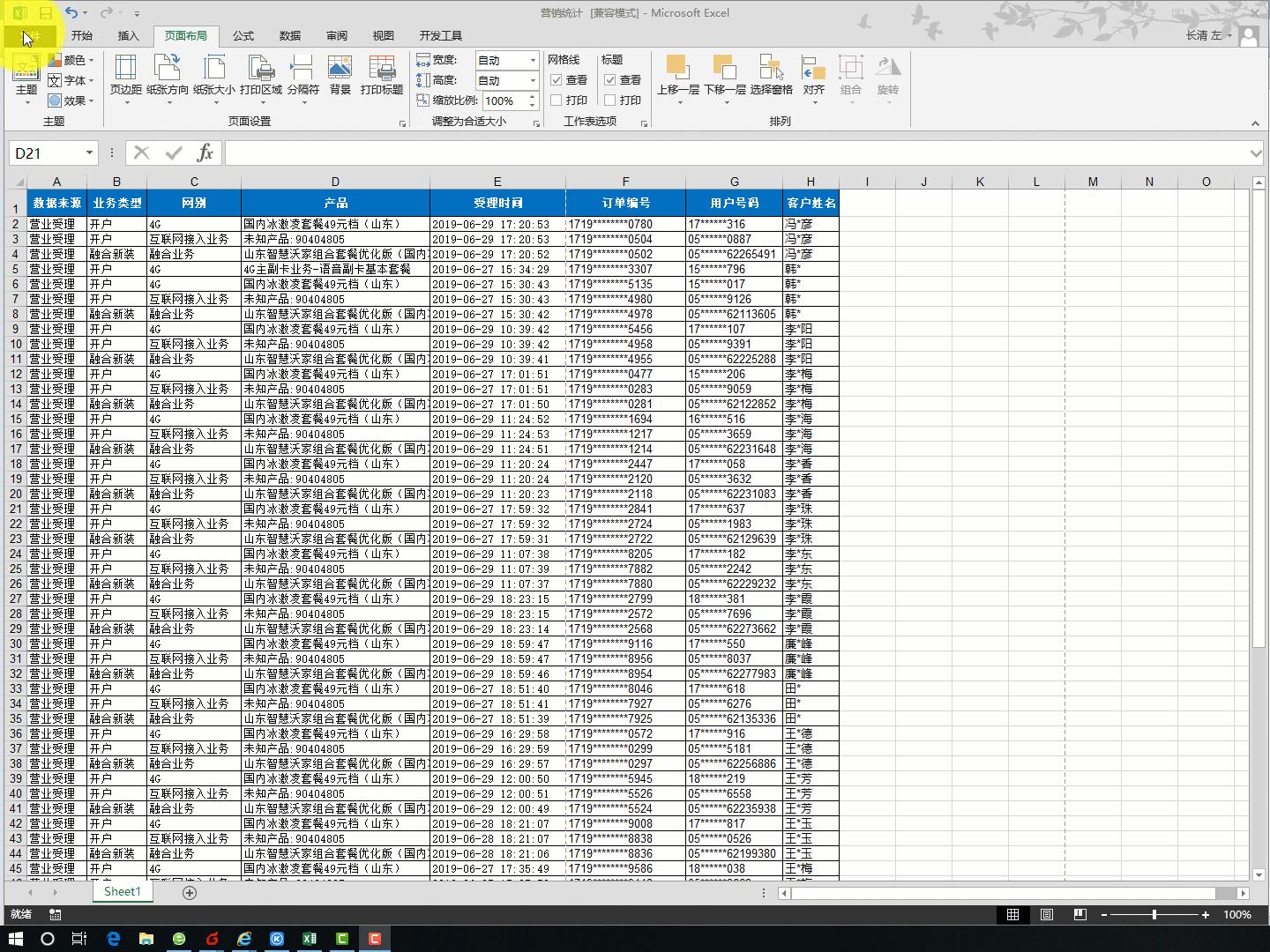
Task: Switch to the 数据 ribbon tab
Action: [289, 36]
